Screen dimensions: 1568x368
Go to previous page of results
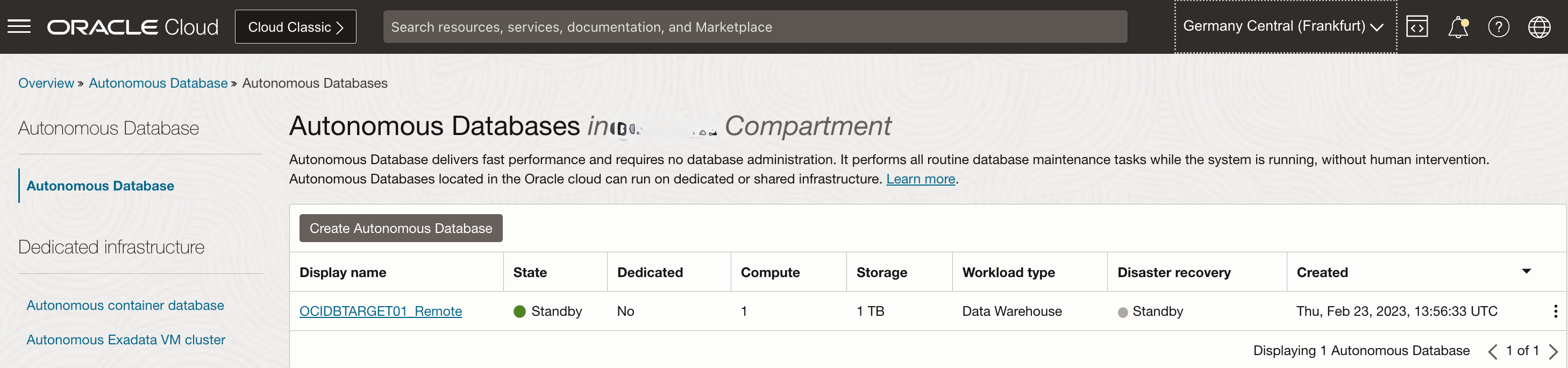click(1493, 351)
